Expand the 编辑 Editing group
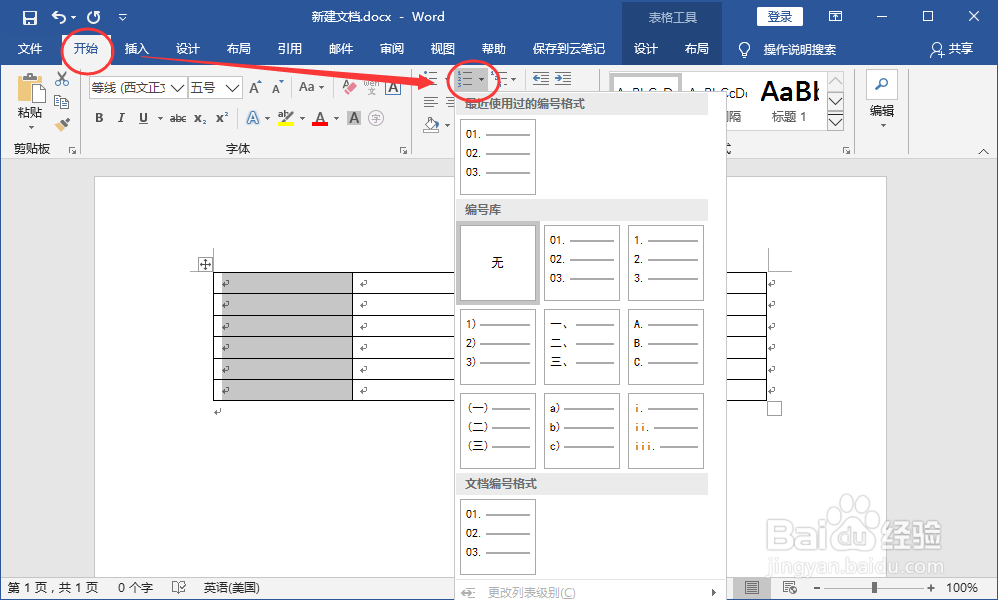This screenshot has width=998, height=600. click(882, 100)
